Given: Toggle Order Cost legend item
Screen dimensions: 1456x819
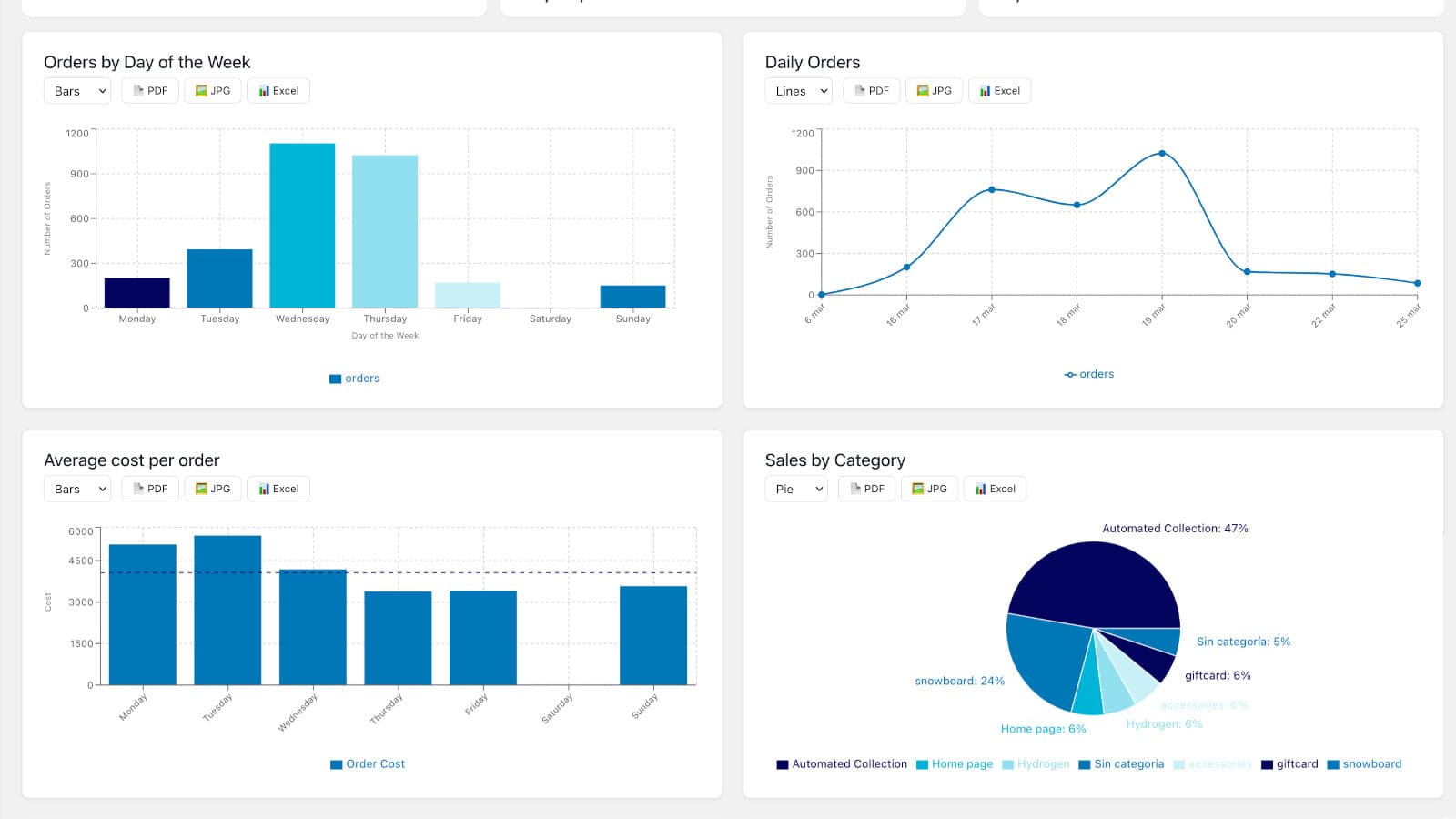Looking at the screenshot, I should click(x=368, y=764).
